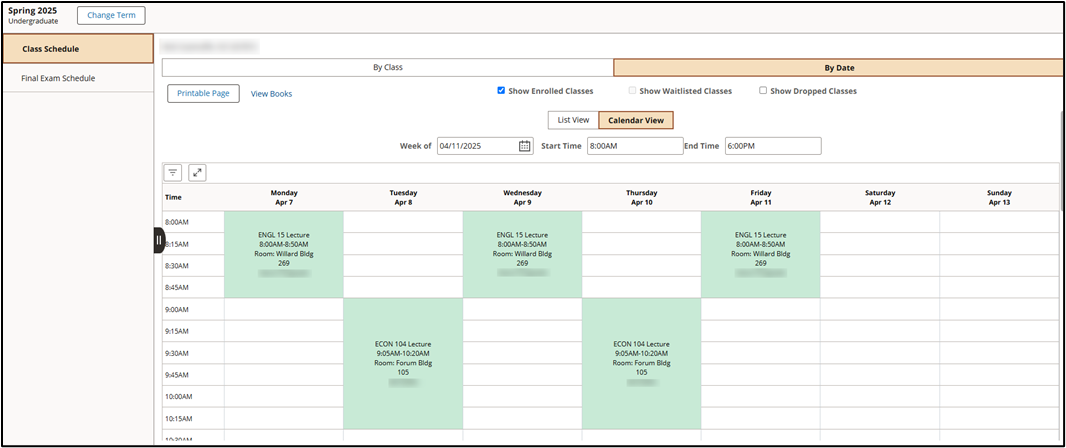Switch to the By Class tab
The width and height of the screenshot is (1066, 448).
coord(387,68)
